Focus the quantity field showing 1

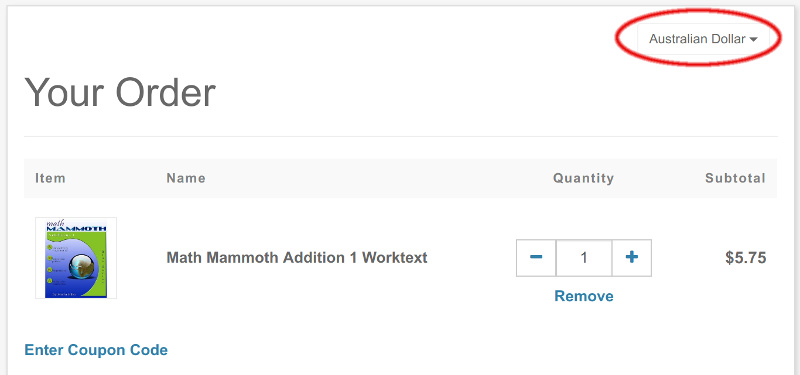pyautogui.click(x=584, y=258)
